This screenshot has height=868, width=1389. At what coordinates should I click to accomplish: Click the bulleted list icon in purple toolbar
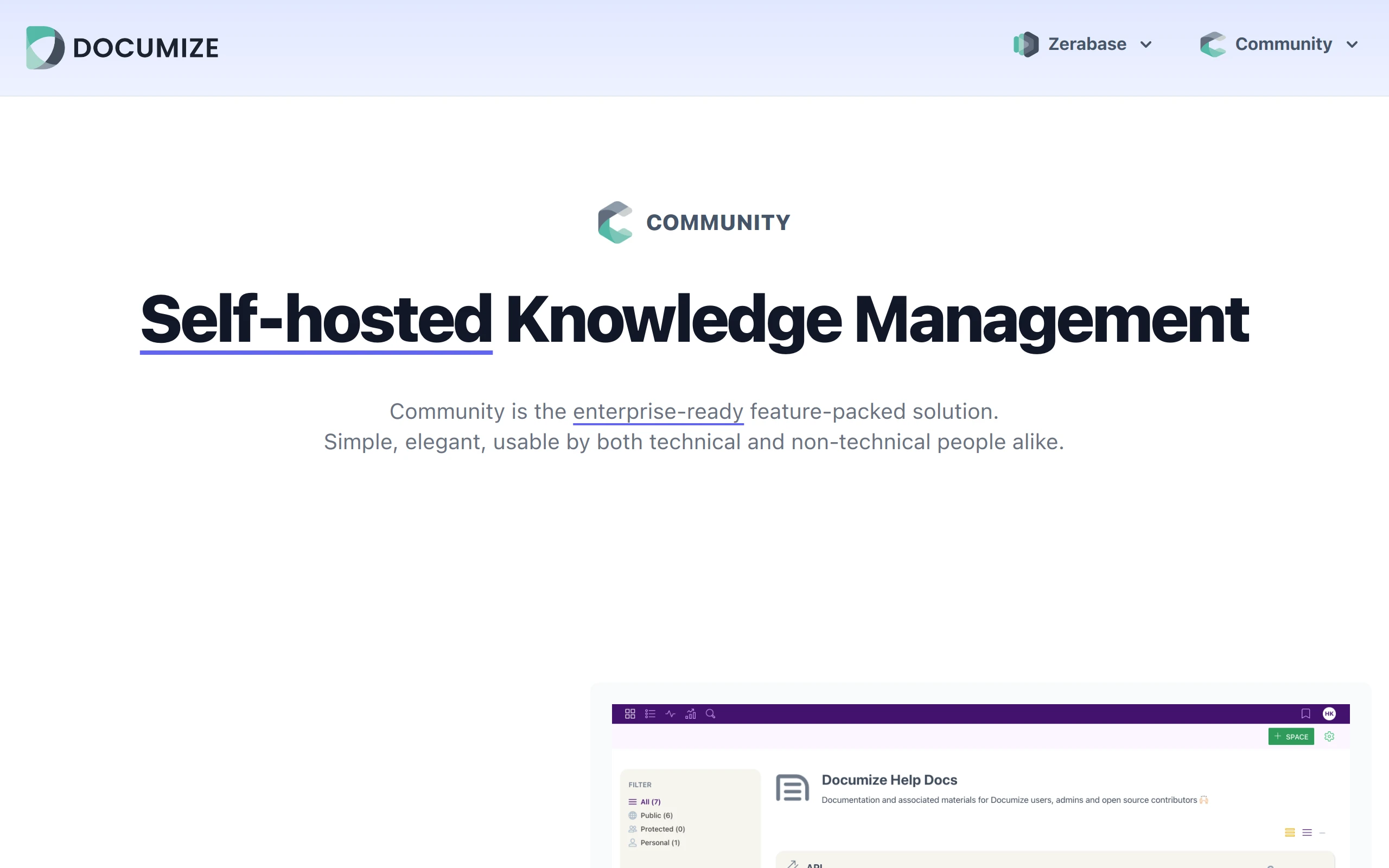(649, 713)
